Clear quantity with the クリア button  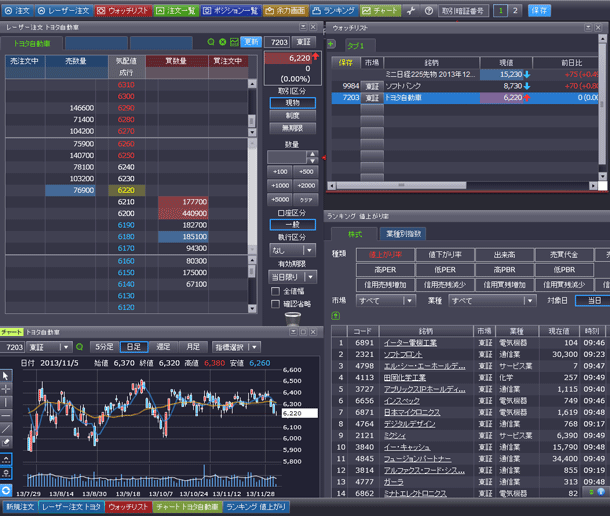tap(306, 200)
